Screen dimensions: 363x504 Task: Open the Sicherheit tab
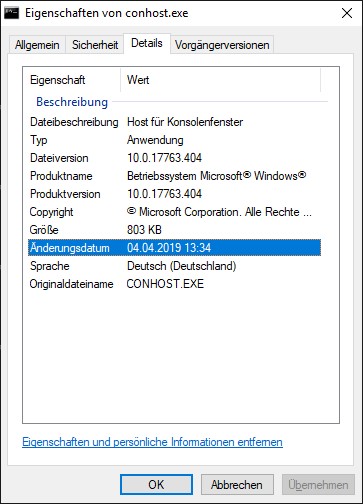coord(95,45)
